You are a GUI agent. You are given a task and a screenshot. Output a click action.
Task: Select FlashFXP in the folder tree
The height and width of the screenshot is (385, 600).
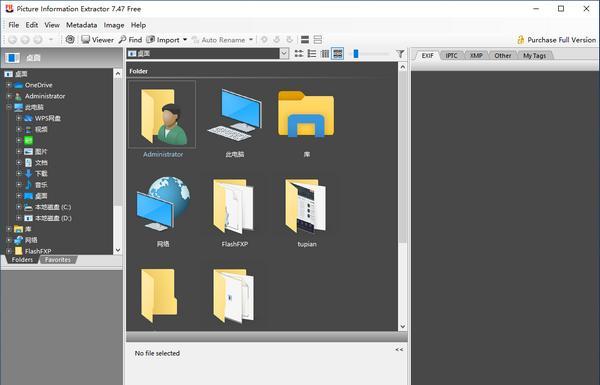(38, 251)
